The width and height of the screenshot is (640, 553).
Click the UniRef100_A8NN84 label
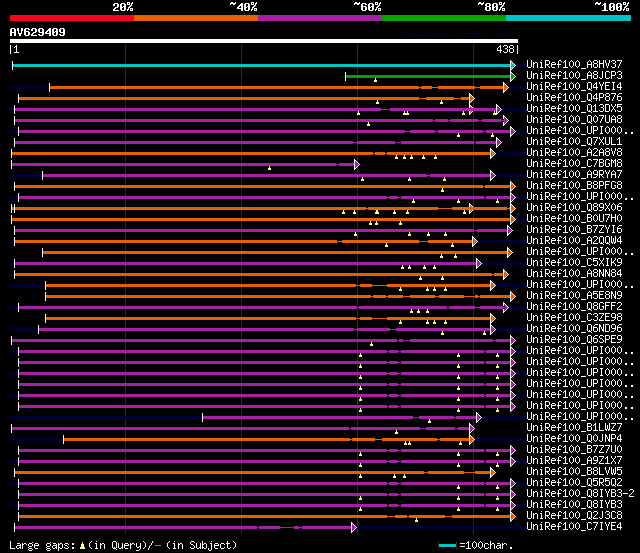click(574, 273)
